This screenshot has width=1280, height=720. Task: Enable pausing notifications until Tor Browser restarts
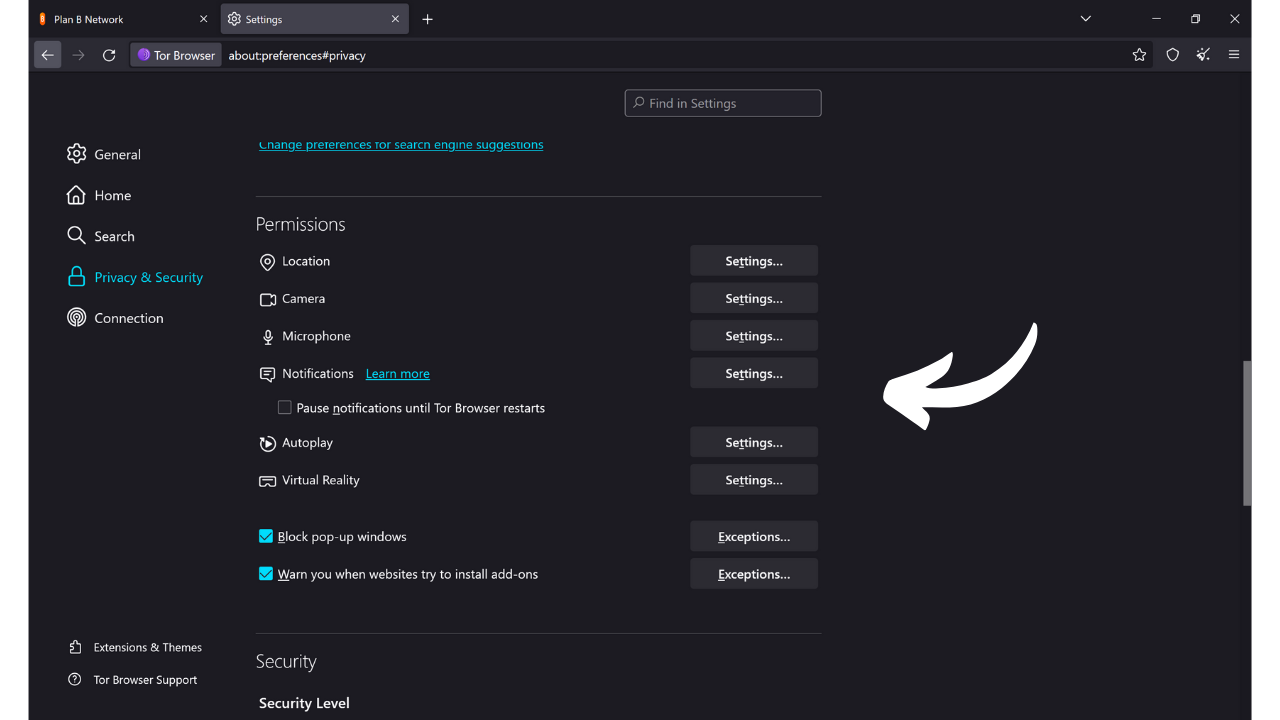click(285, 407)
